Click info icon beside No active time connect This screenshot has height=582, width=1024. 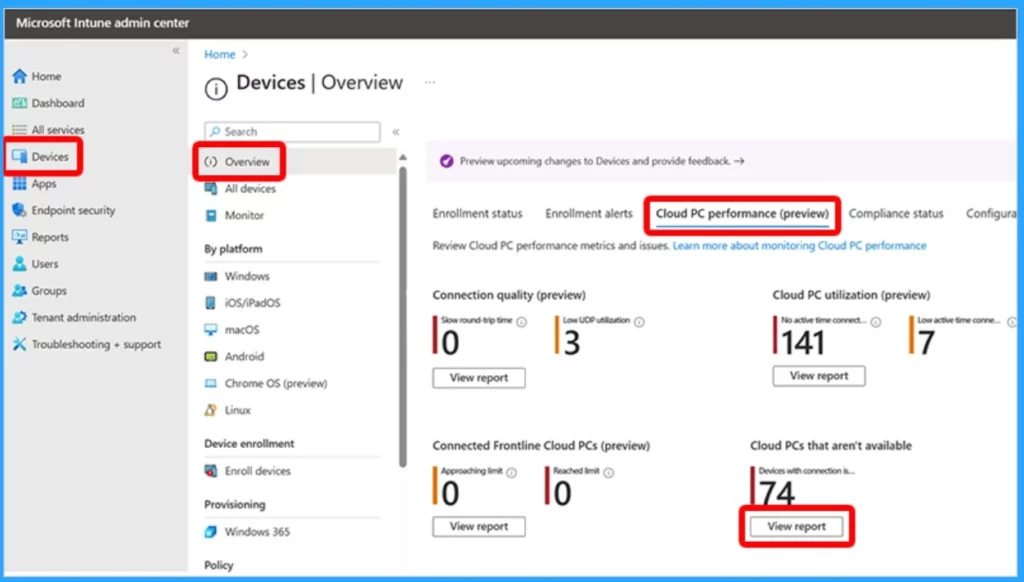click(x=876, y=322)
